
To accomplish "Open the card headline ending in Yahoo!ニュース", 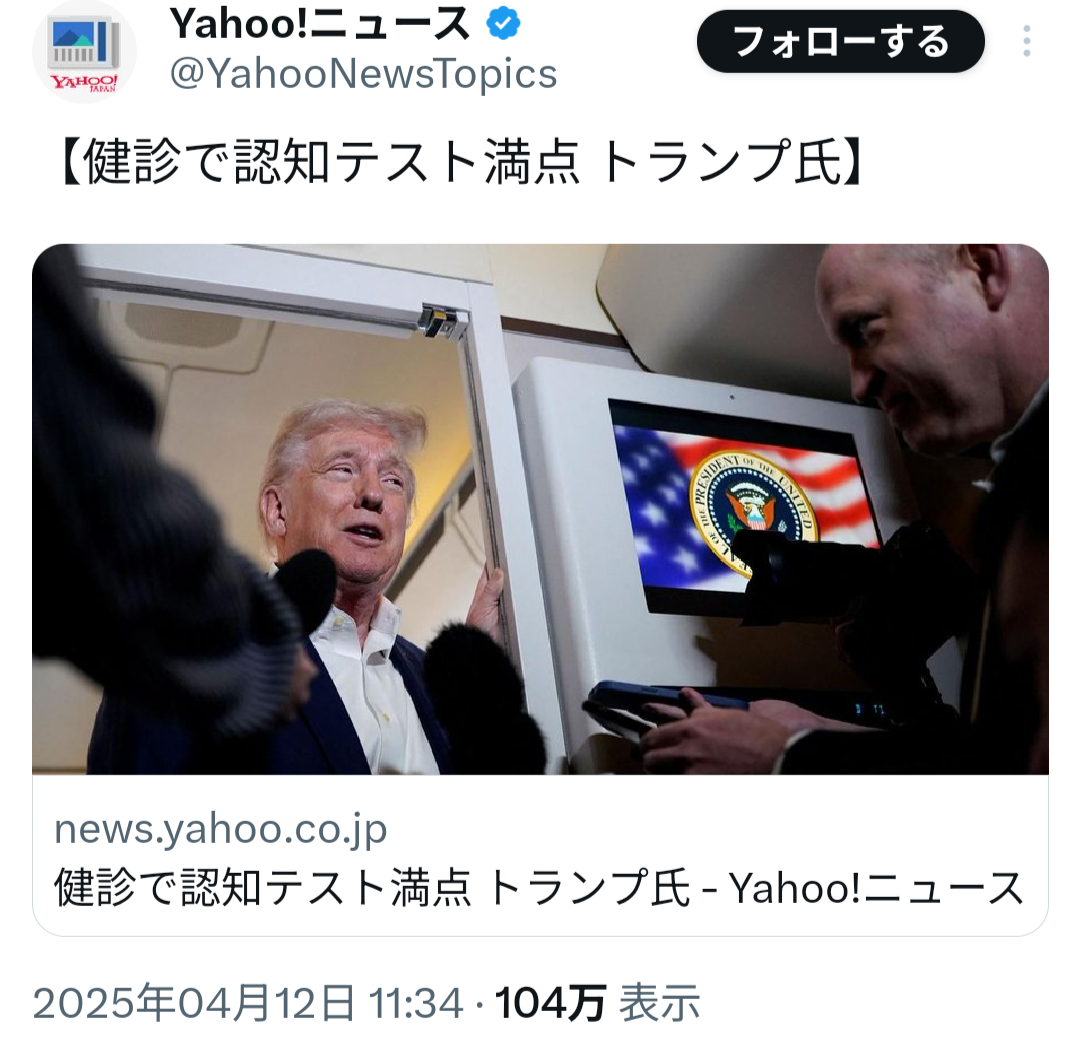I will coord(539,887).
